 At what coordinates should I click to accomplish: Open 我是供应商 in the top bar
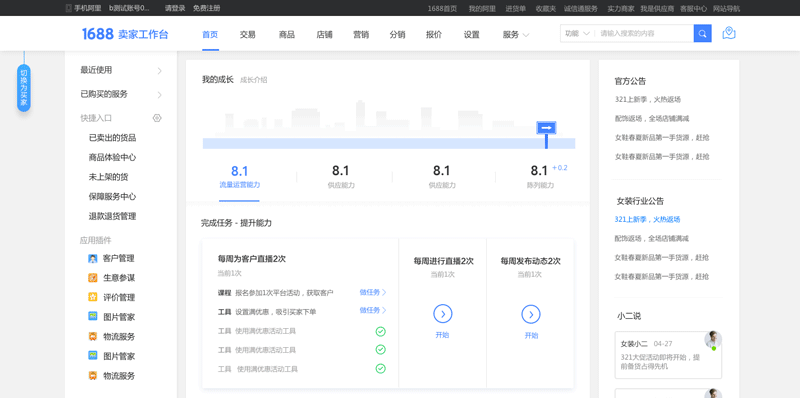(657, 9)
